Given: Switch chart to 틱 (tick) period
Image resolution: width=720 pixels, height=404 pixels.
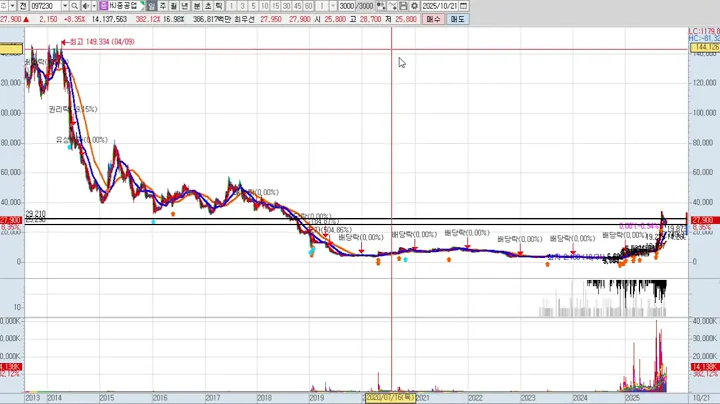Looking at the screenshot, I should [219, 6].
